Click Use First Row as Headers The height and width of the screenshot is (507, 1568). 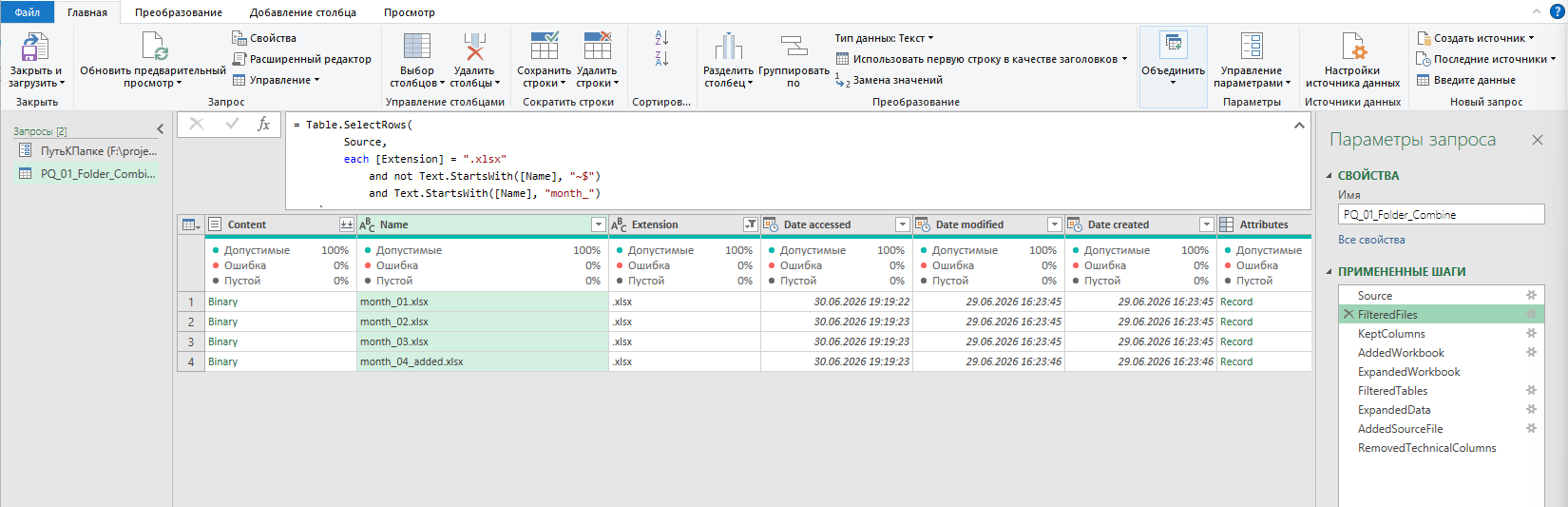click(x=981, y=59)
